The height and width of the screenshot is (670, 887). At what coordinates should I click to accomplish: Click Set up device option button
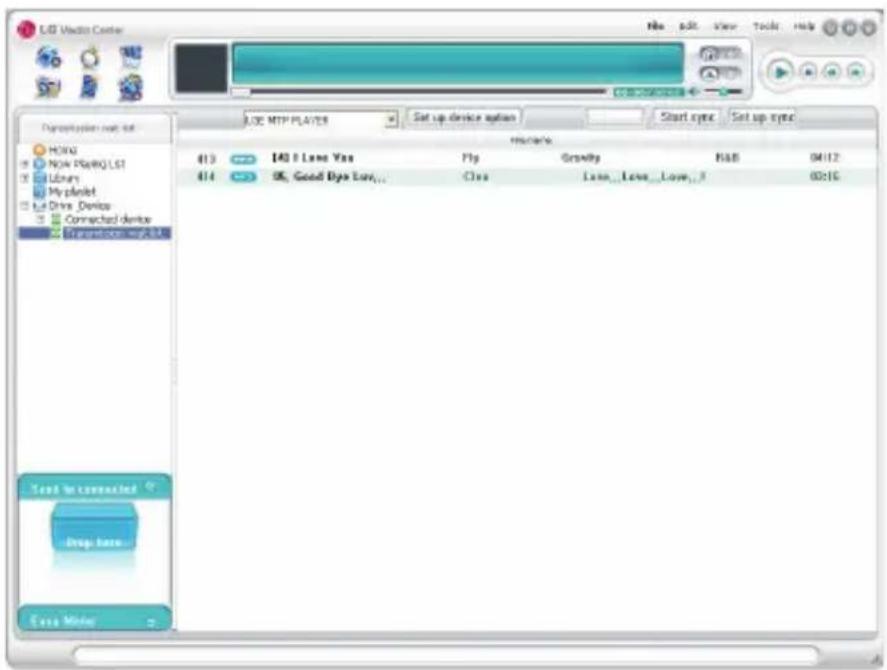click(x=464, y=118)
